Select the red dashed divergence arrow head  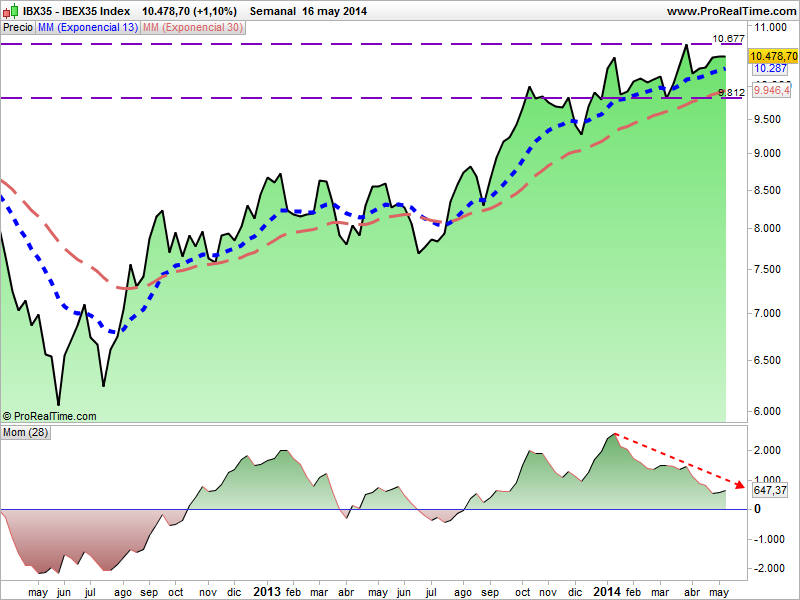point(739,485)
